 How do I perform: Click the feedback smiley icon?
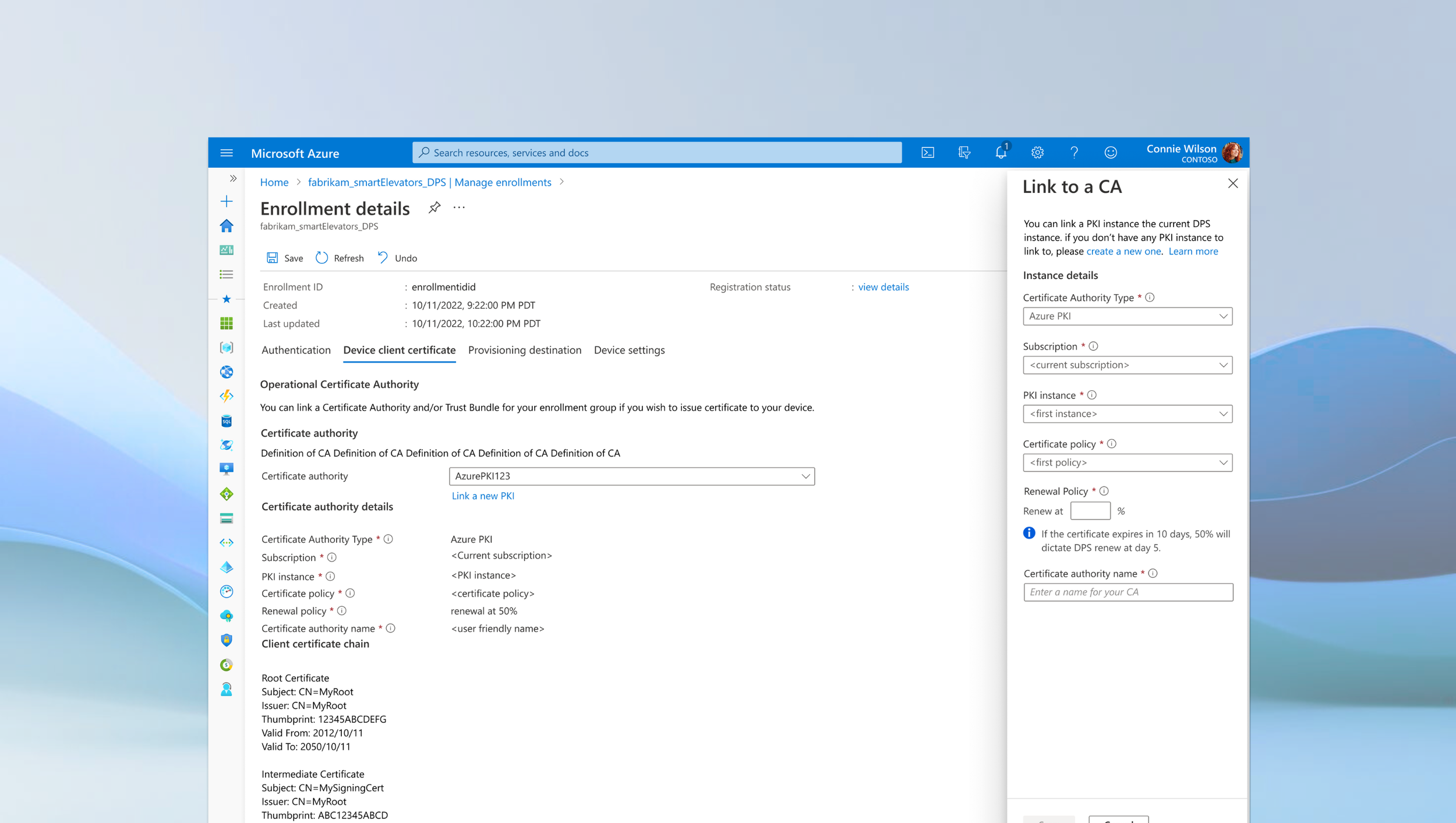(1110, 153)
